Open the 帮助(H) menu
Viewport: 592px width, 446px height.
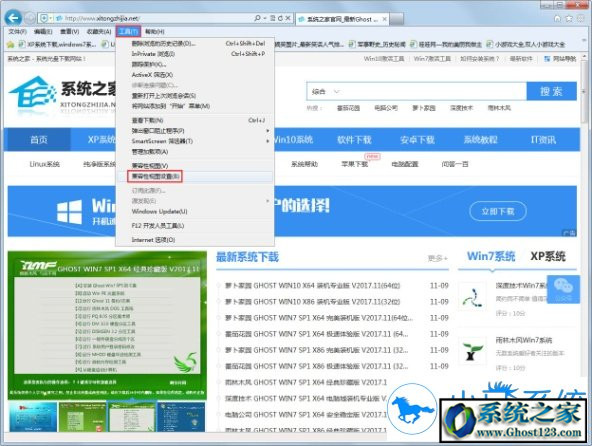pos(155,31)
